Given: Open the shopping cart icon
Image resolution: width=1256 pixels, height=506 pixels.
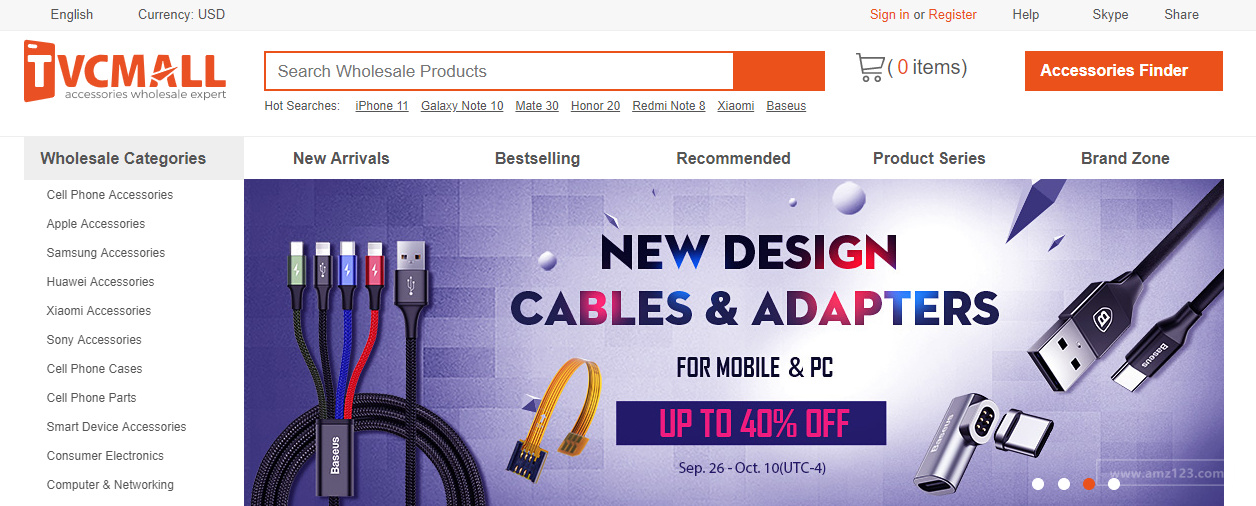Looking at the screenshot, I should point(870,68).
